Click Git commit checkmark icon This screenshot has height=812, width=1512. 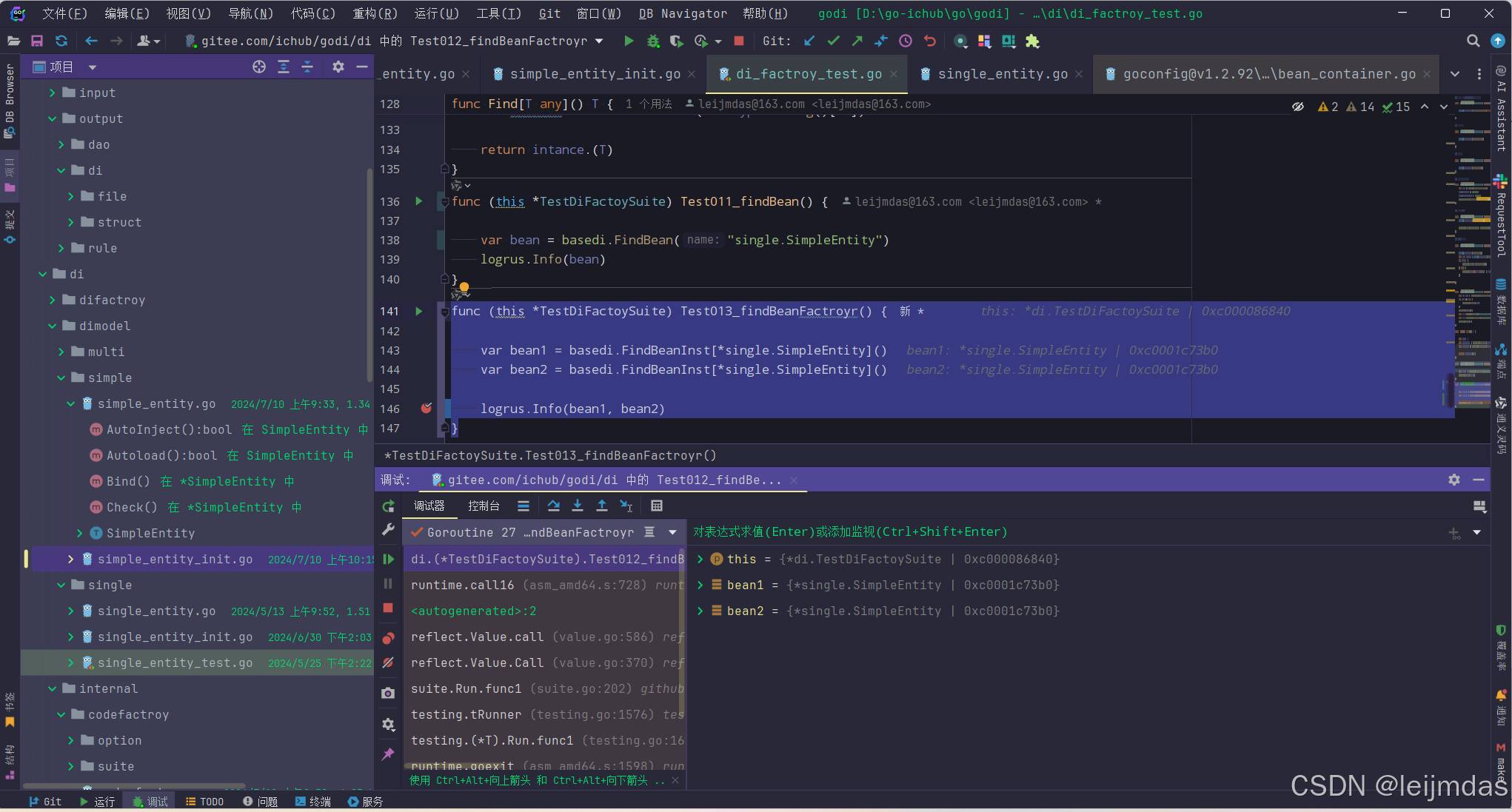[x=833, y=41]
